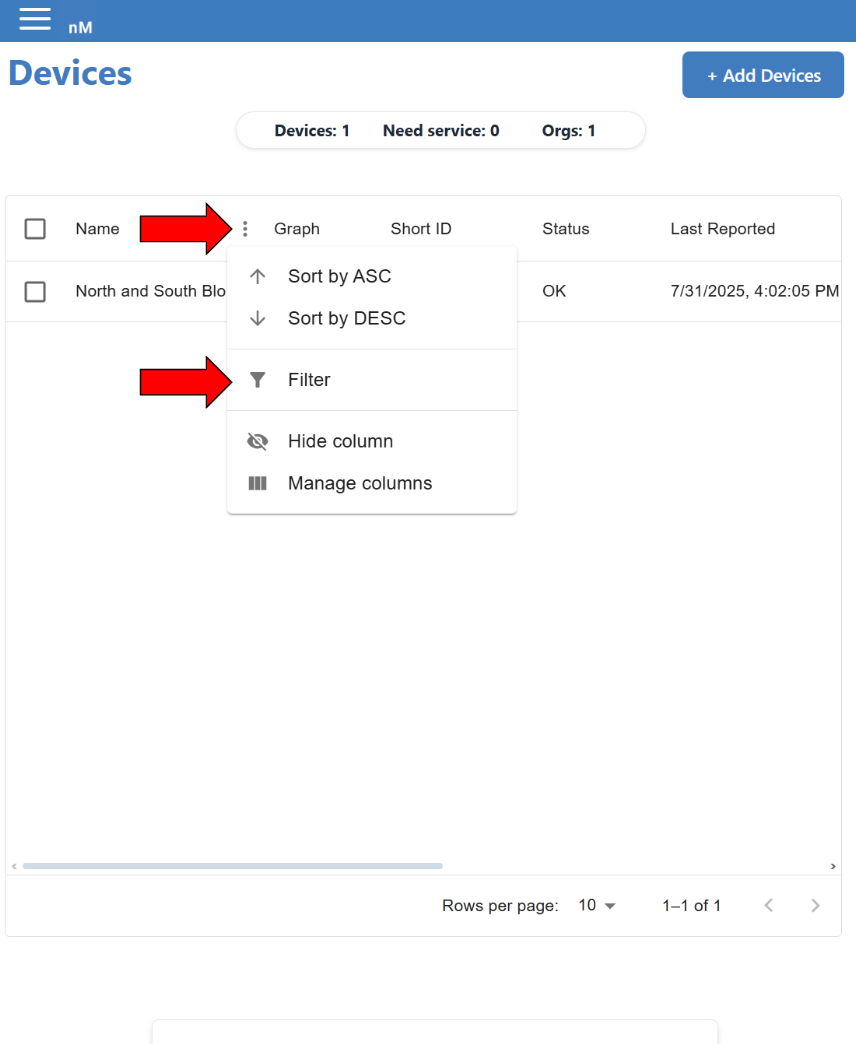
Task: Click the Status column header
Action: (566, 229)
